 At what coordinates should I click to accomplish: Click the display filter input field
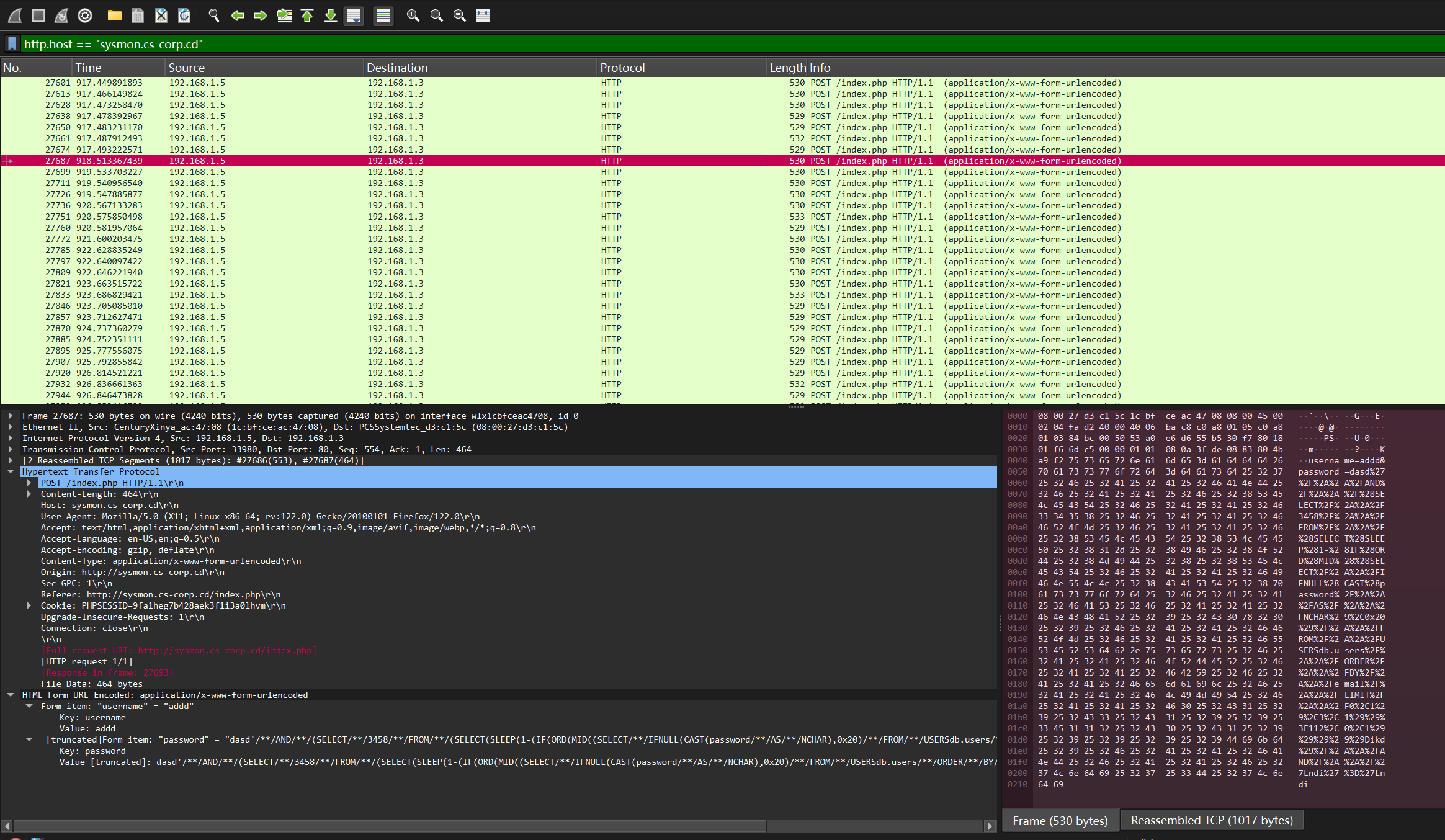[732, 44]
